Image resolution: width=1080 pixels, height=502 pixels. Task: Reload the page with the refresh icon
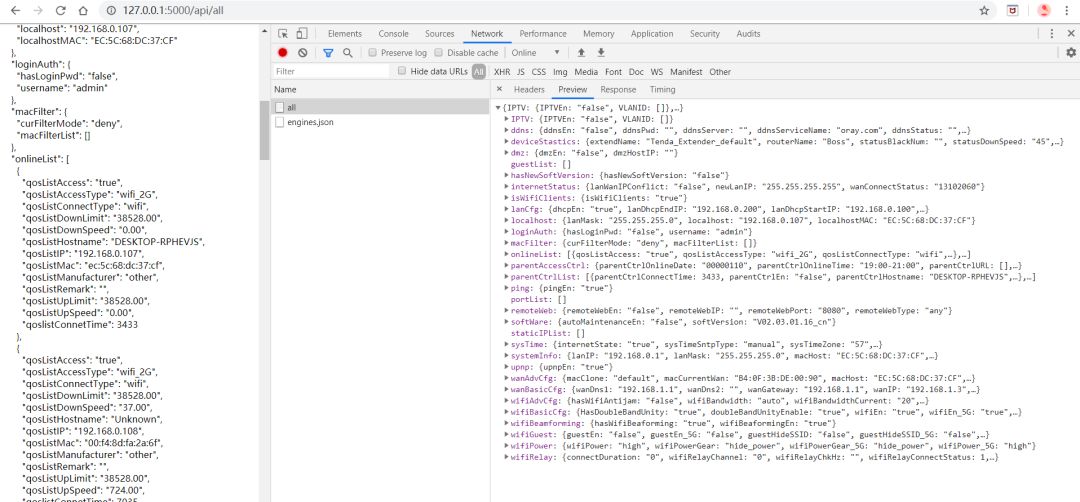click(60, 11)
